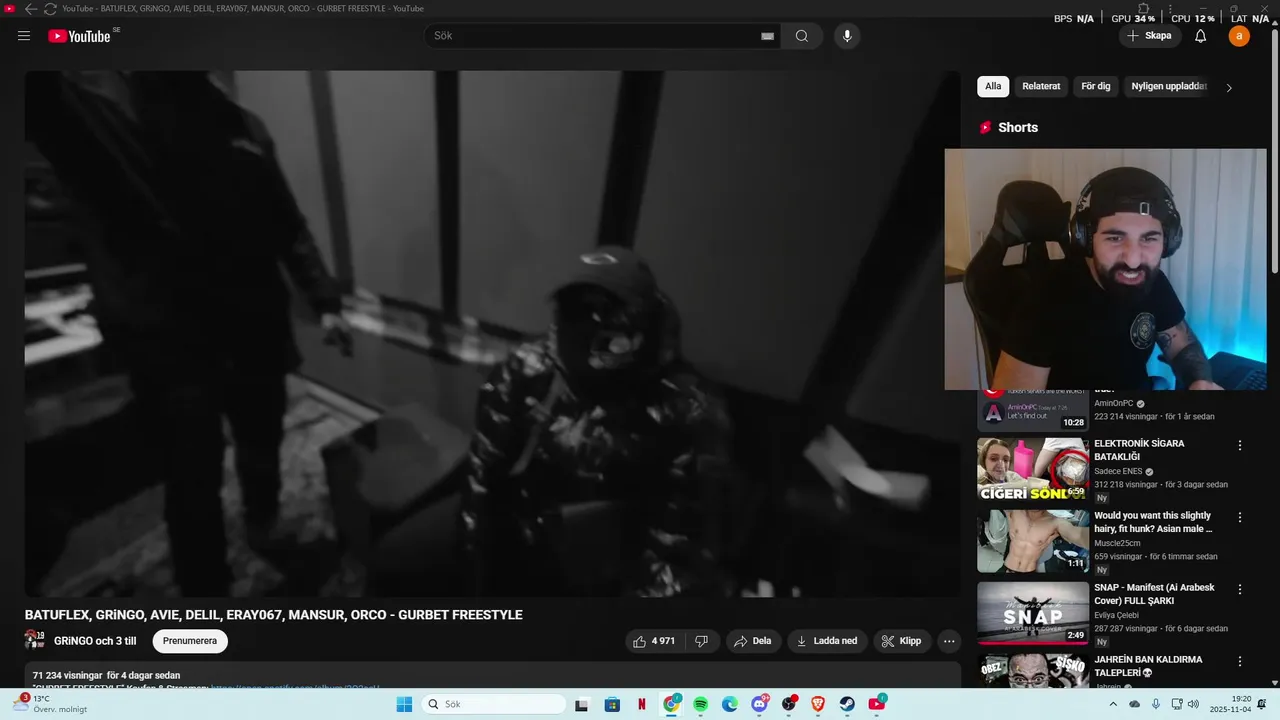This screenshot has height=720, width=1280.
Task: Open Edge browser from the taskbar
Action: click(730, 704)
